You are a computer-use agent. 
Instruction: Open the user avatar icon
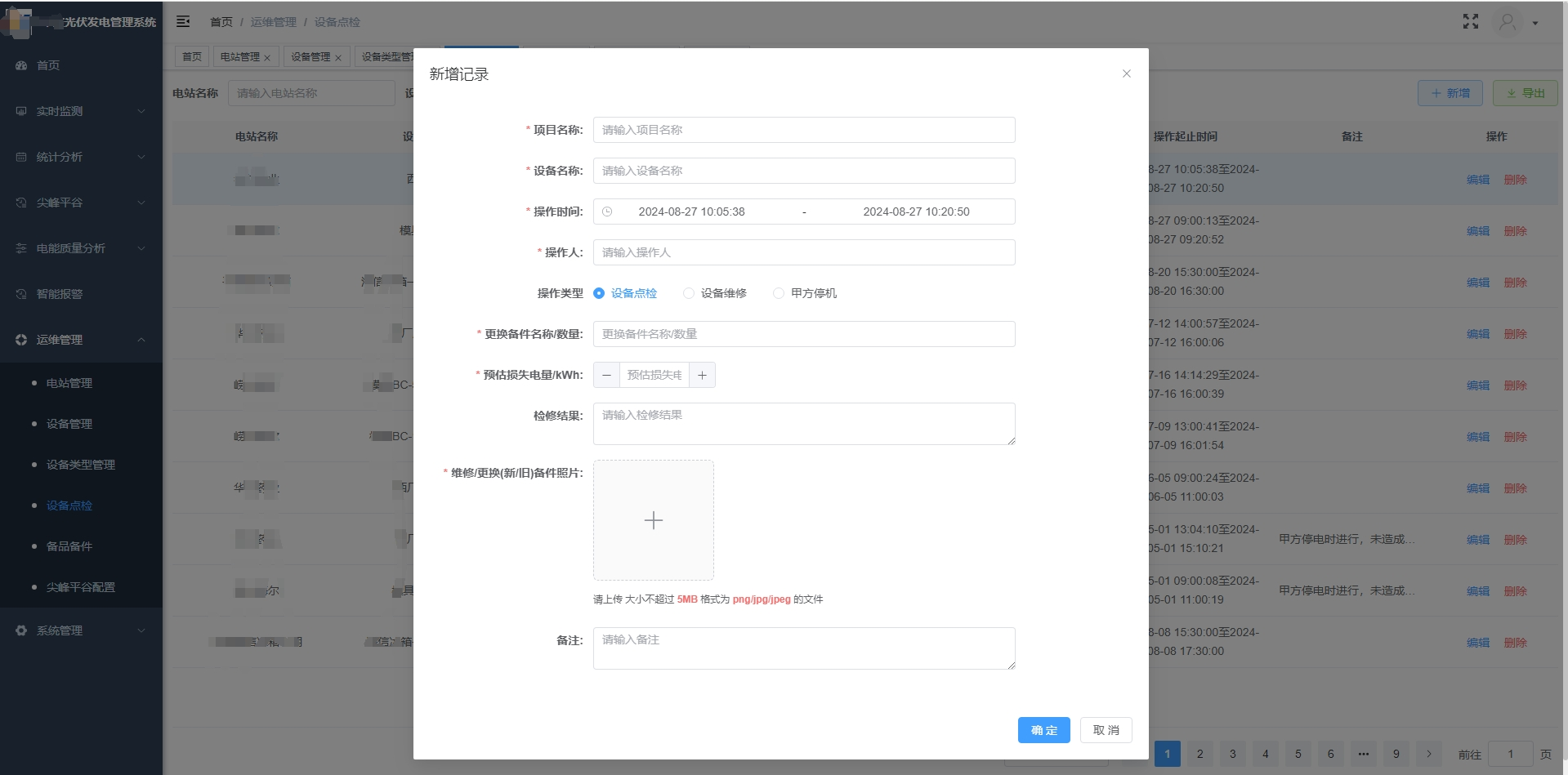coord(1508,22)
